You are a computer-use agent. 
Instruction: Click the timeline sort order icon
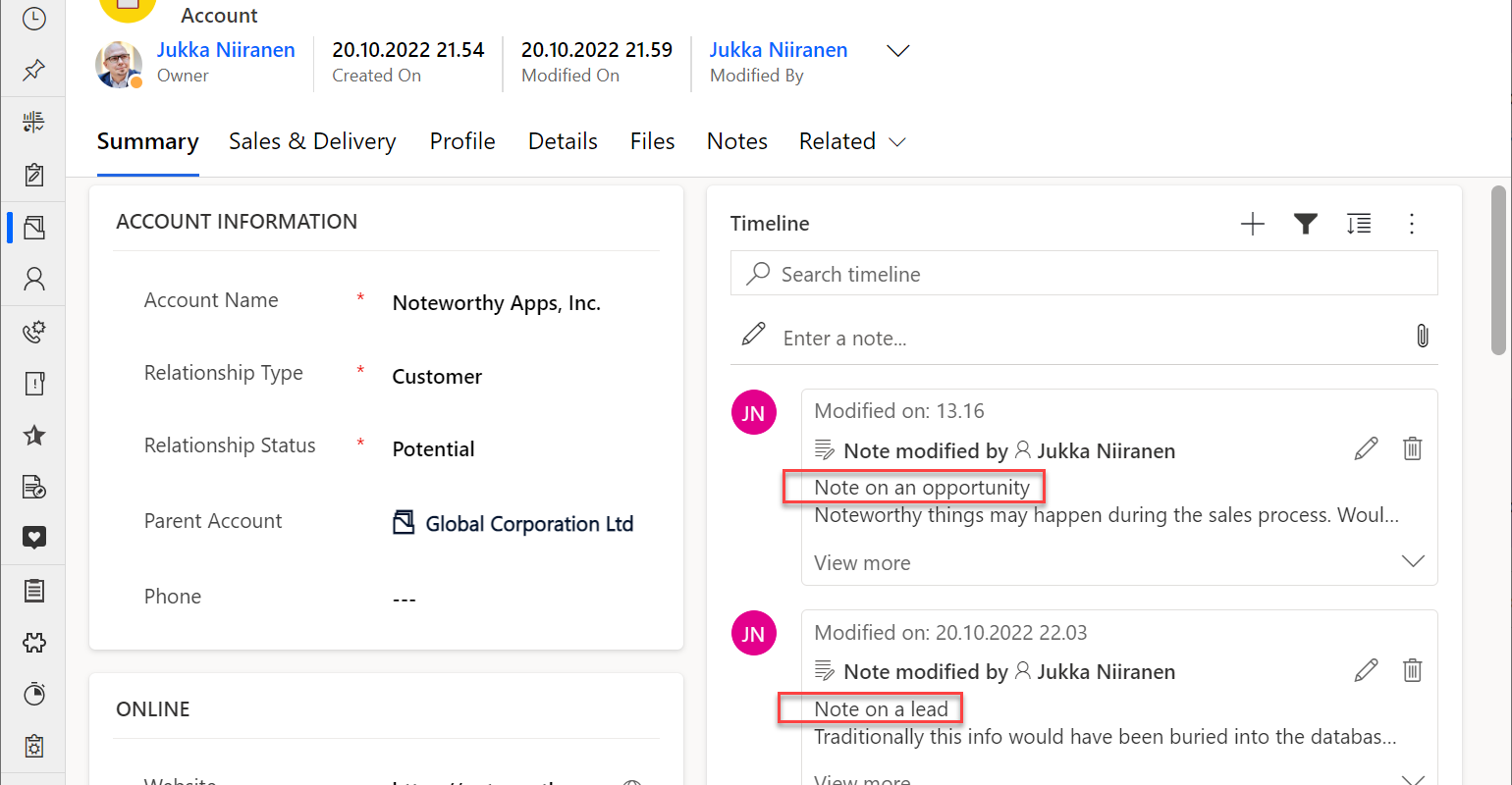[x=1359, y=225]
